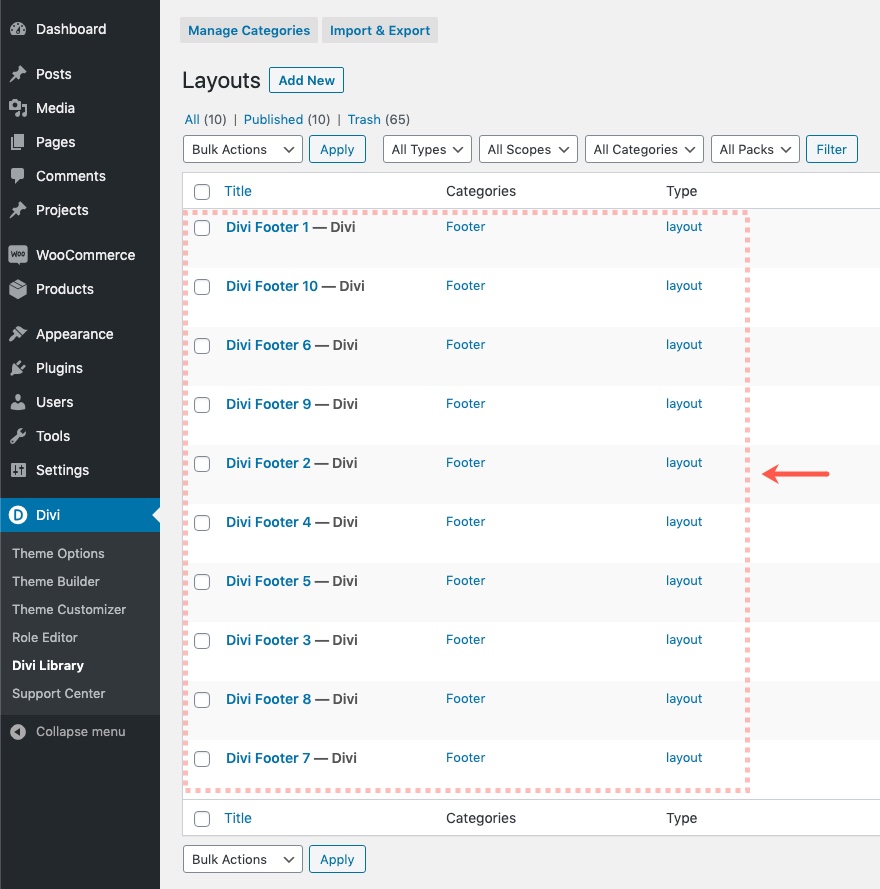This screenshot has height=889, width=880.
Task: Tick the Divi Footer 4 checkbox
Action: [x=202, y=523]
